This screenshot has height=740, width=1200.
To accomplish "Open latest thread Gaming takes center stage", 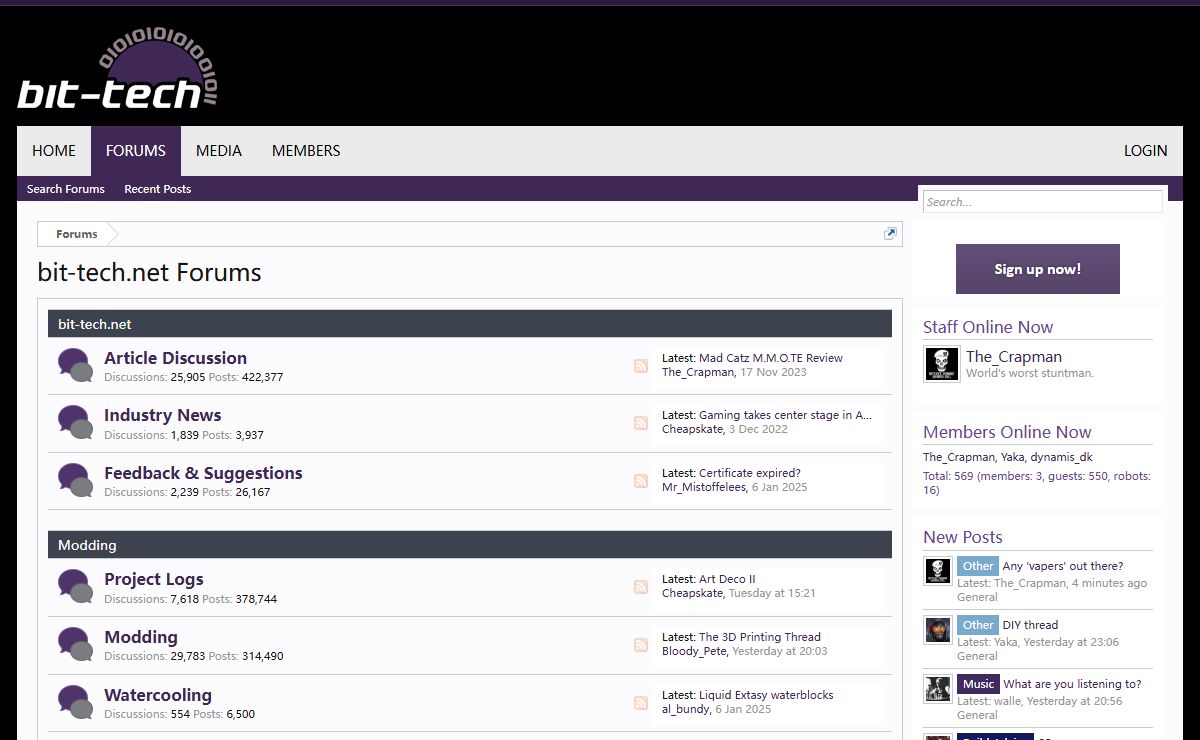I will click(x=785, y=415).
